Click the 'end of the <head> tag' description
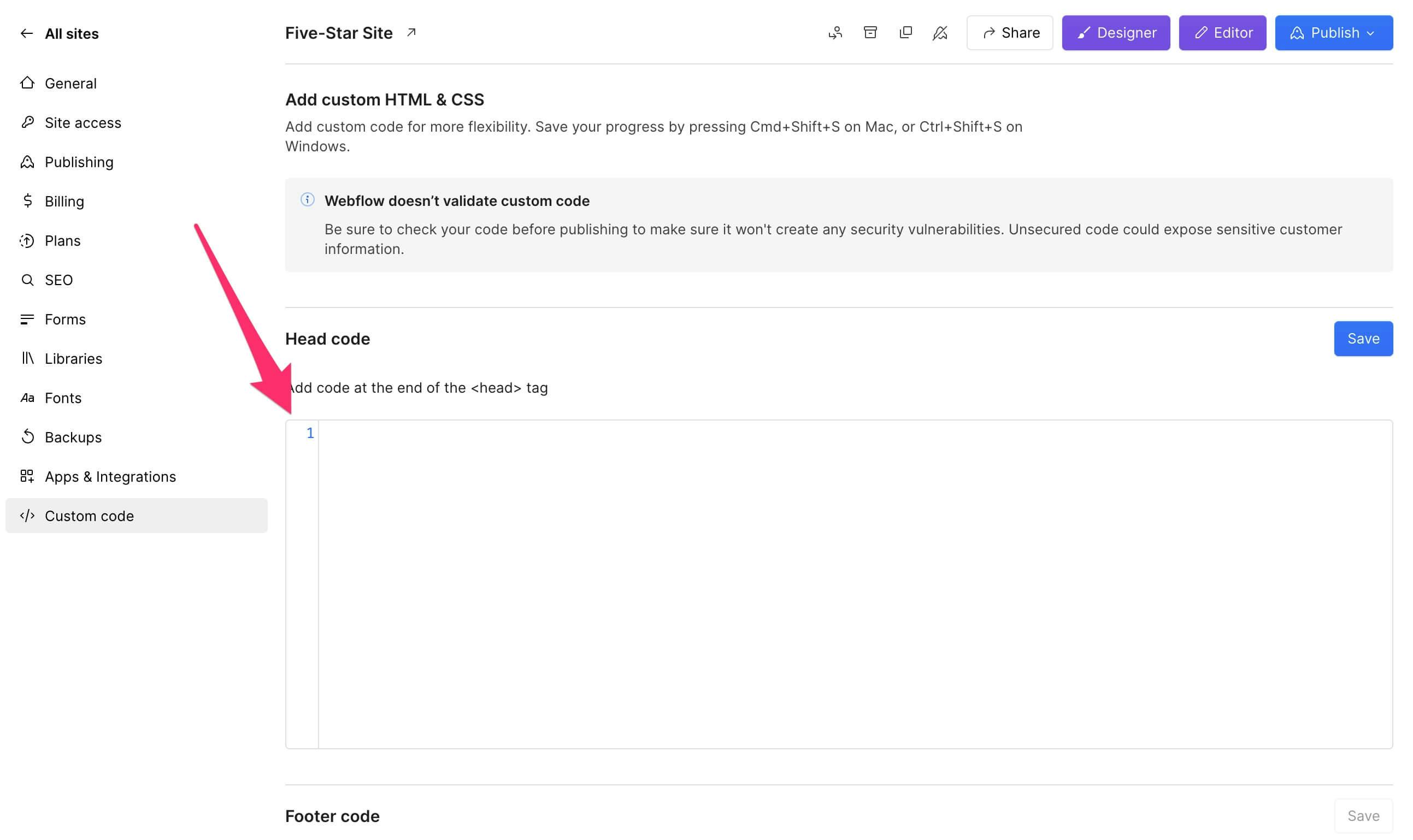 coord(417,388)
